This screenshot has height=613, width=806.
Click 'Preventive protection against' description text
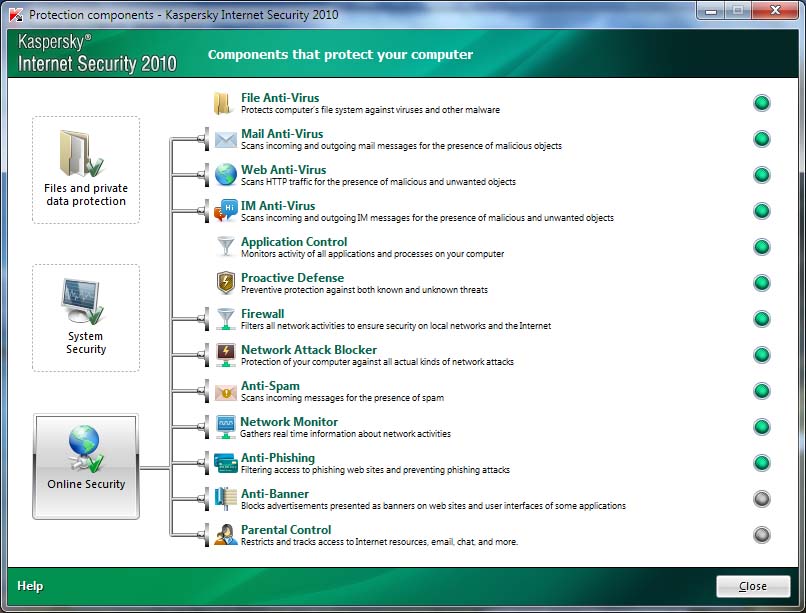pos(364,290)
